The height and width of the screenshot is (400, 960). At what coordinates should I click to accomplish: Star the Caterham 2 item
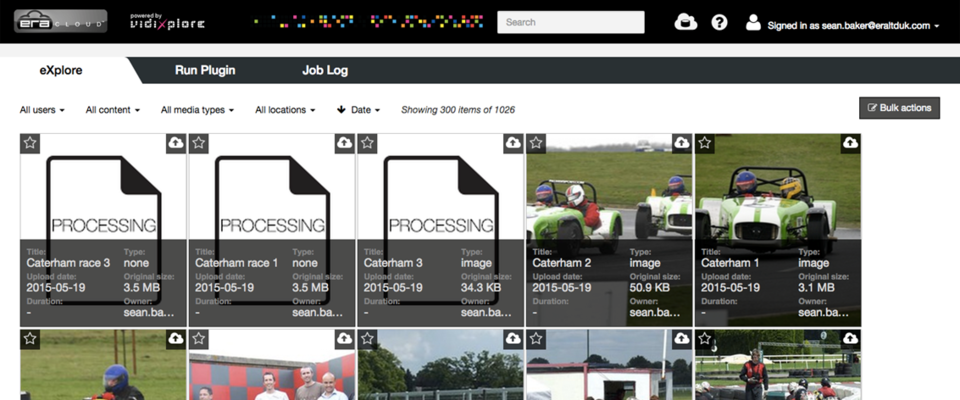[536, 143]
